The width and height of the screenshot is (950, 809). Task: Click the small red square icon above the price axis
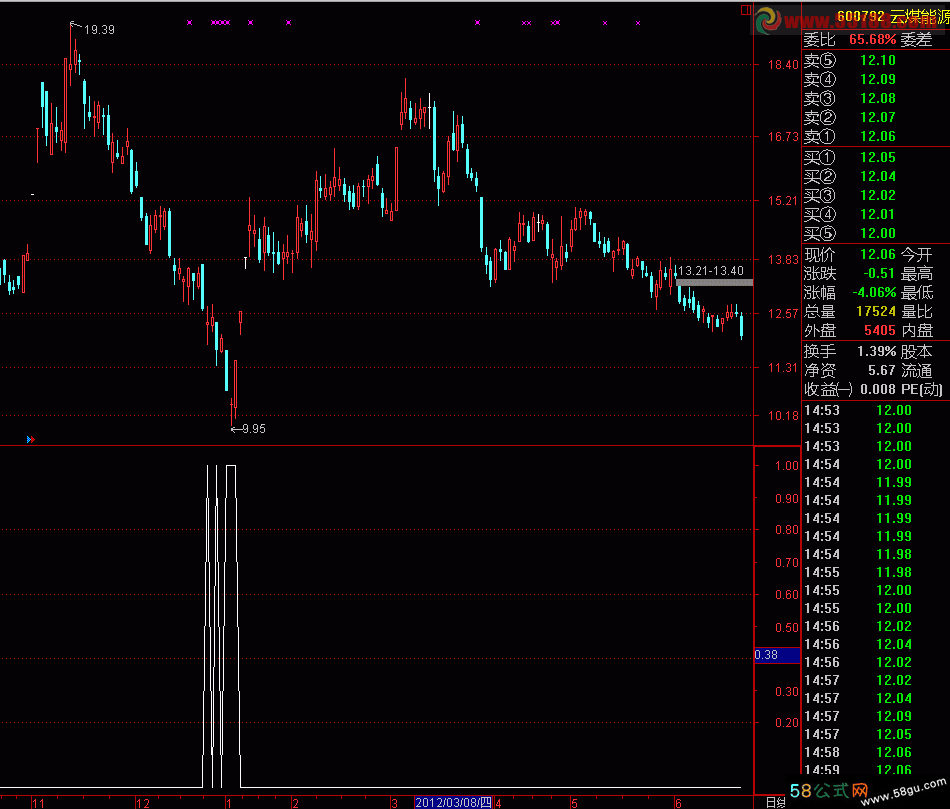coord(741,8)
